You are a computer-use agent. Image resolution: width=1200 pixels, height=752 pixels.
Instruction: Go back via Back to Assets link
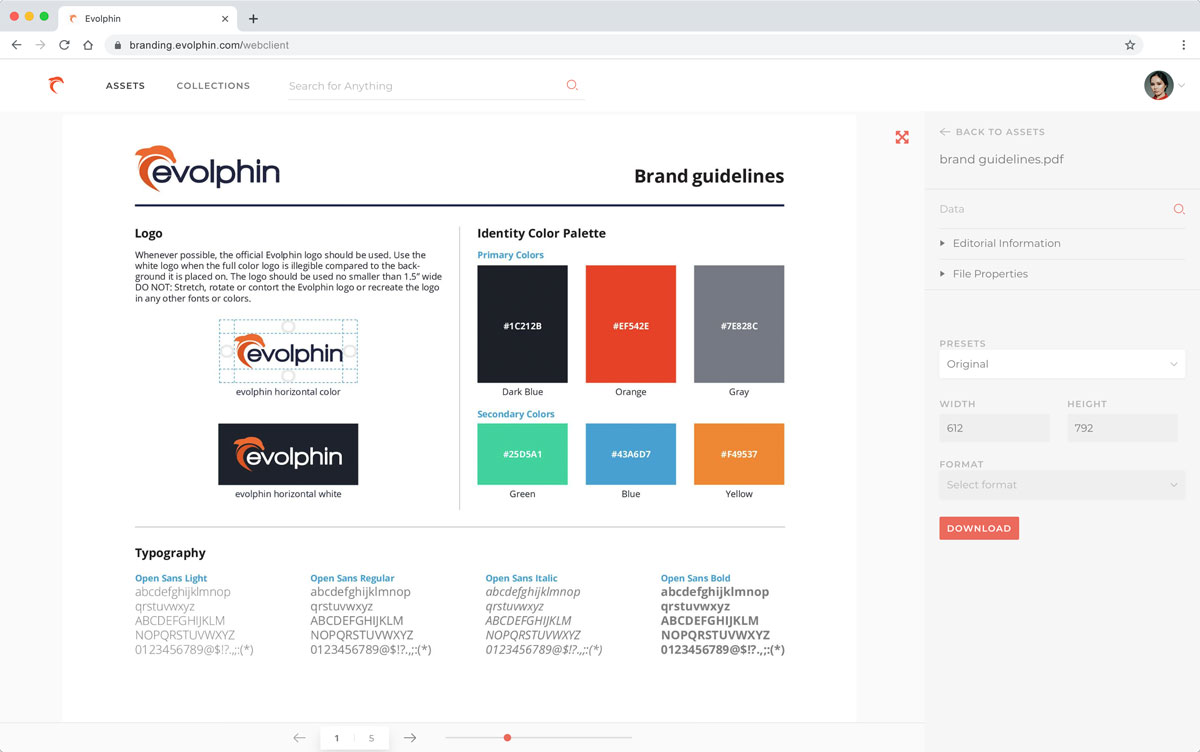tap(992, 132)
